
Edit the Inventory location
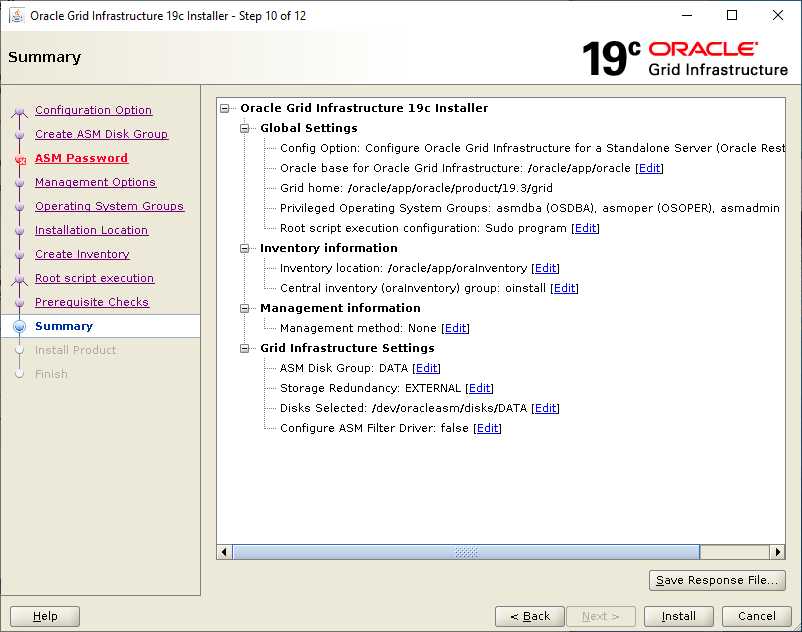546,268
